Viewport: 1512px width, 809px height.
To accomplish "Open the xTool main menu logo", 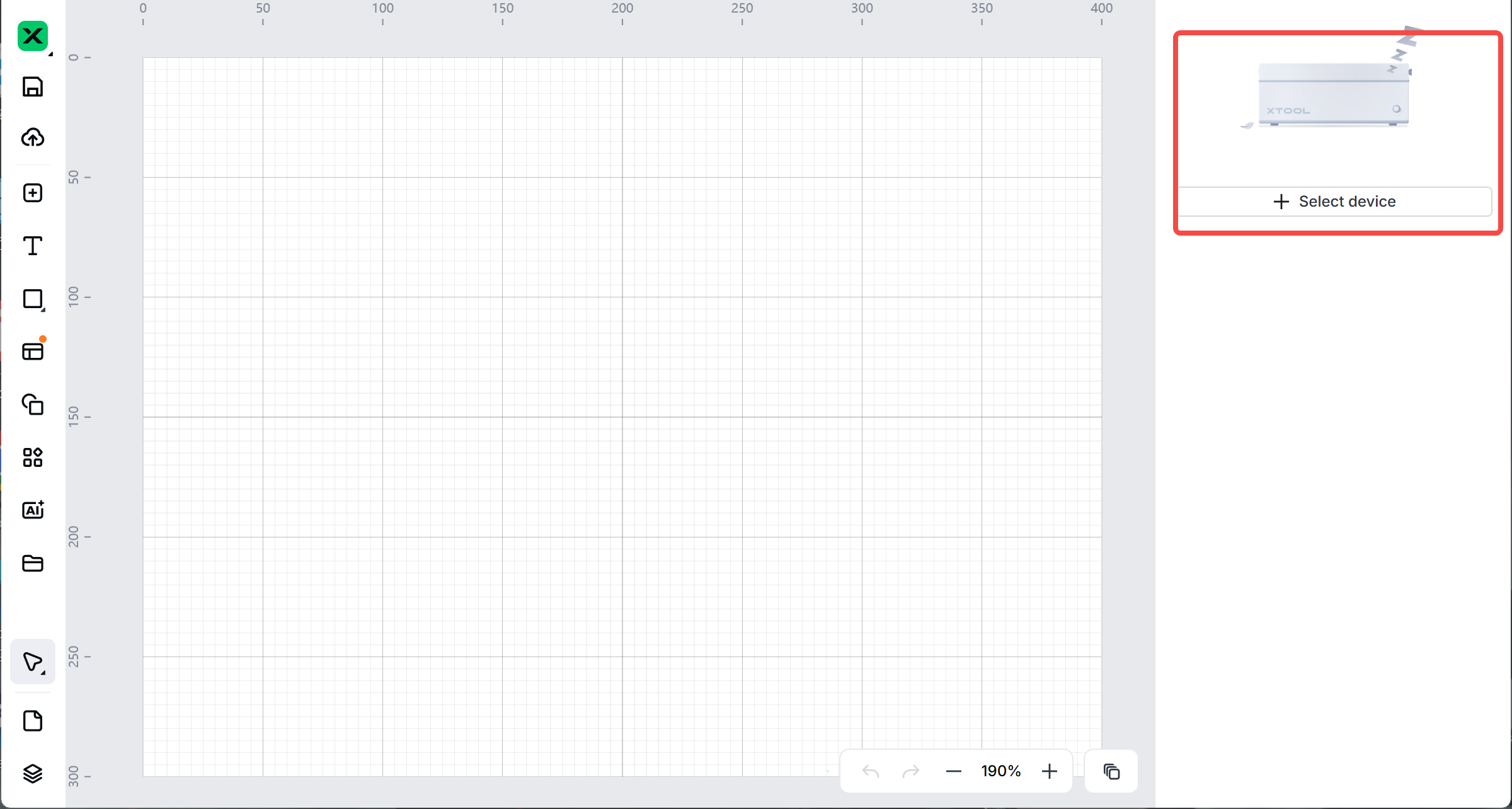I will click(33, 36).
